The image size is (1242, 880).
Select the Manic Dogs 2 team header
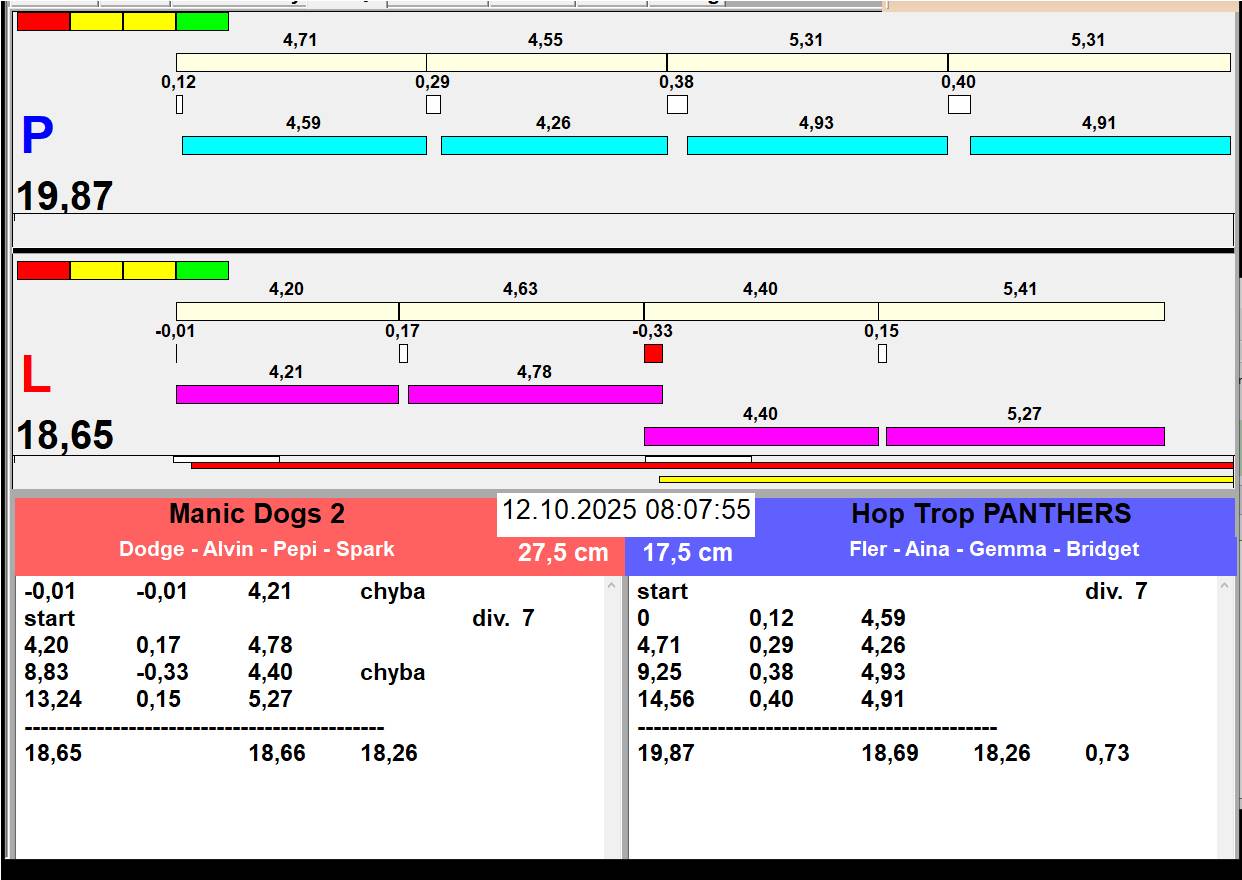click(257, 514)
